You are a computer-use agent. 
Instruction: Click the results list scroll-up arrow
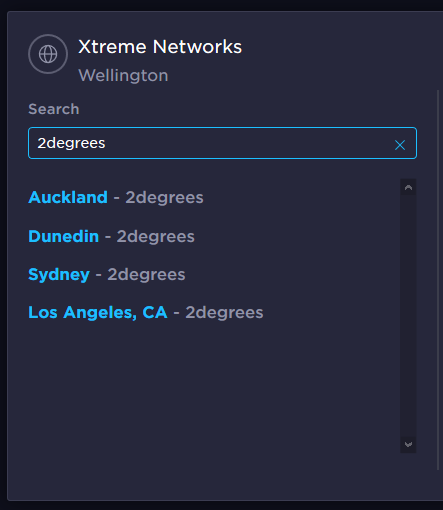[x=408, y=187]
